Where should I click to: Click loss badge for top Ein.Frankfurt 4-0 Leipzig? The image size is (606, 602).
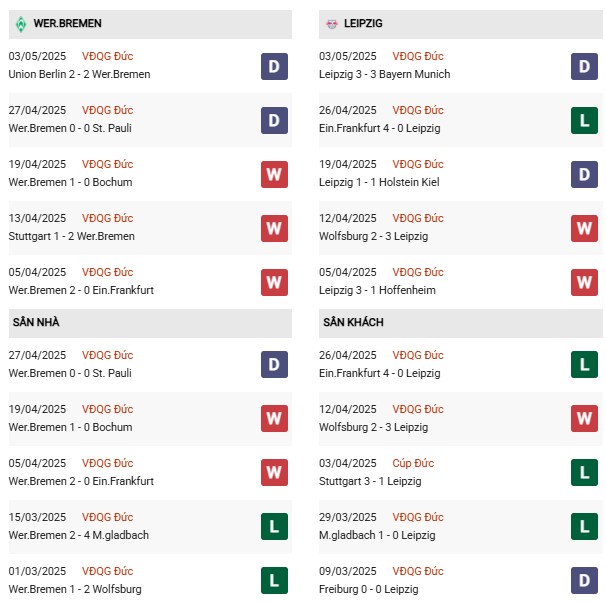pos(584,121)
